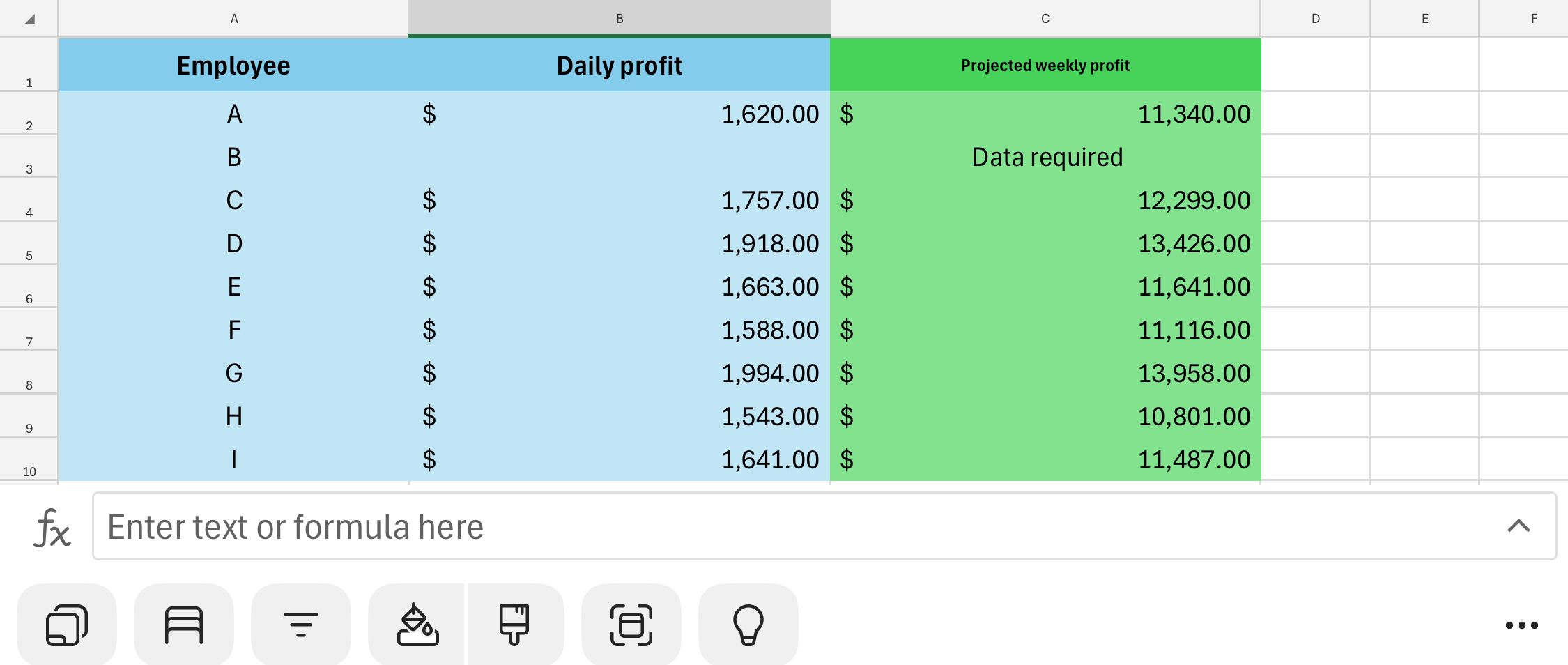This screenshot has height=665, width=1568.
Task: Tap the table format toolbar icon
Action: pos(184,625)
